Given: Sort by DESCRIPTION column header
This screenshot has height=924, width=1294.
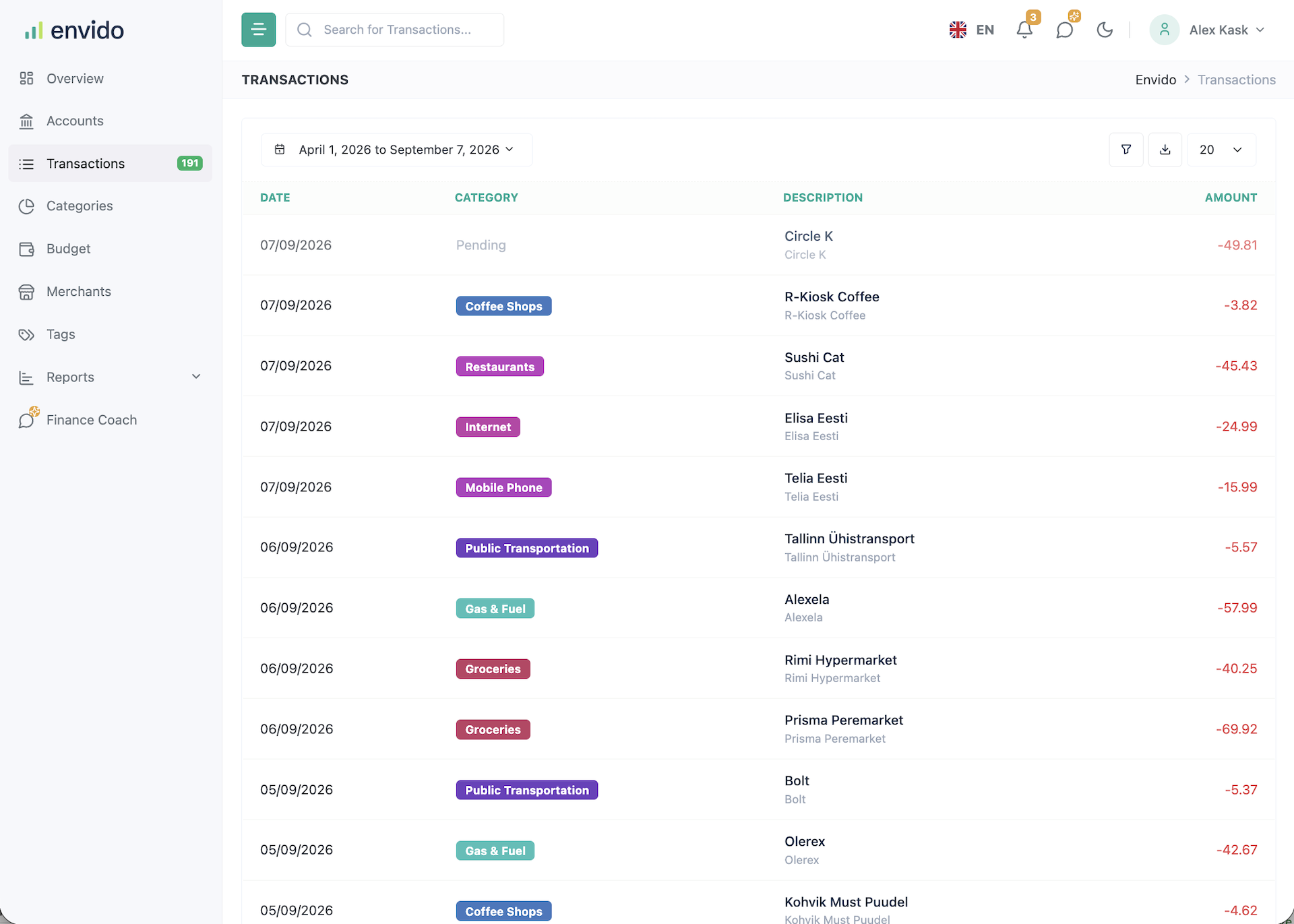Looking at the screenshot, I should click(x=822, y=197).
